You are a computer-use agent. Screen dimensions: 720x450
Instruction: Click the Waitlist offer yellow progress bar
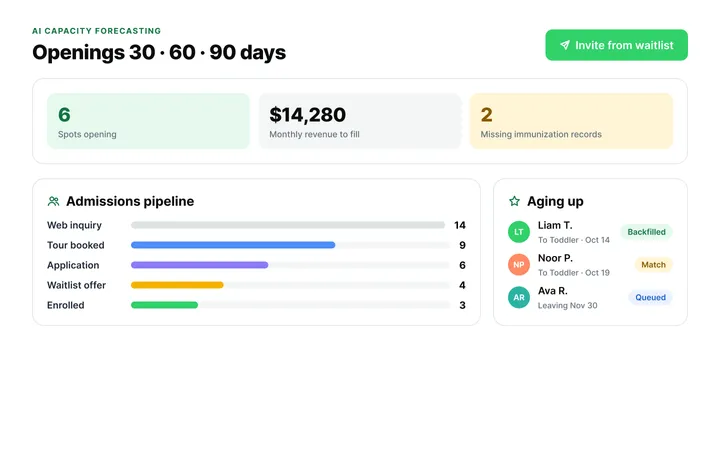(x=177, y=285)
